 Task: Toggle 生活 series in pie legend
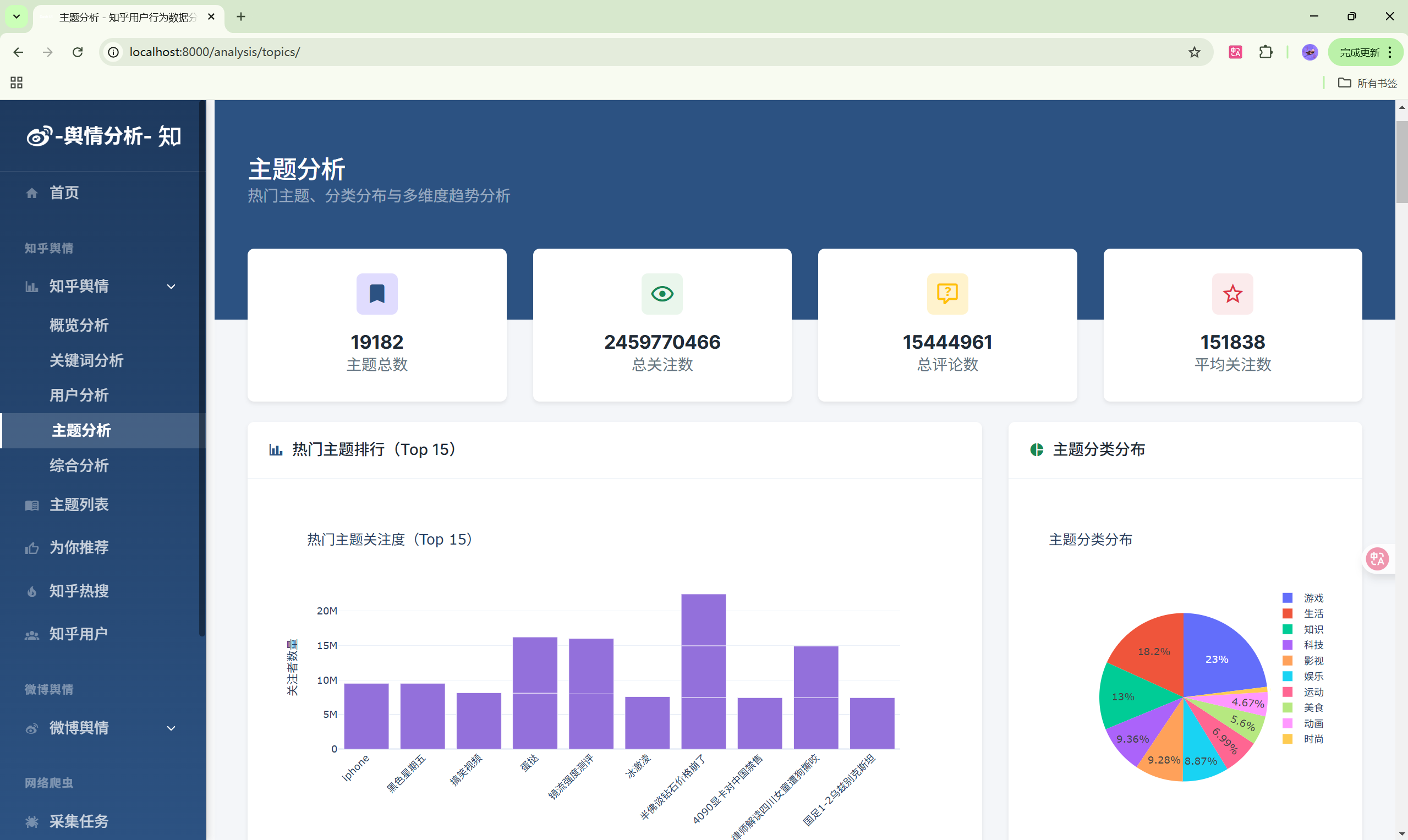coord(1312,613)
